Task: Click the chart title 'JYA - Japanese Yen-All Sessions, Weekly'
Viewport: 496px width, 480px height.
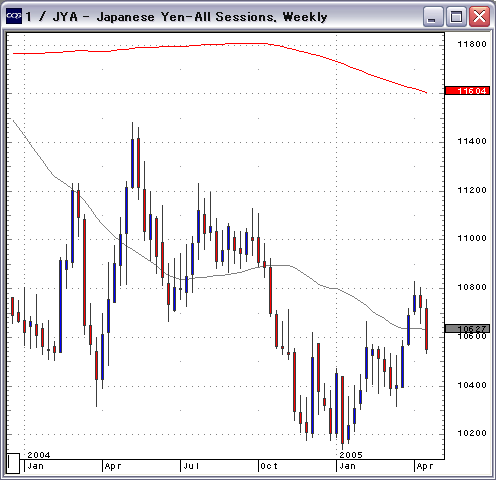Action: tap(190, 17)
